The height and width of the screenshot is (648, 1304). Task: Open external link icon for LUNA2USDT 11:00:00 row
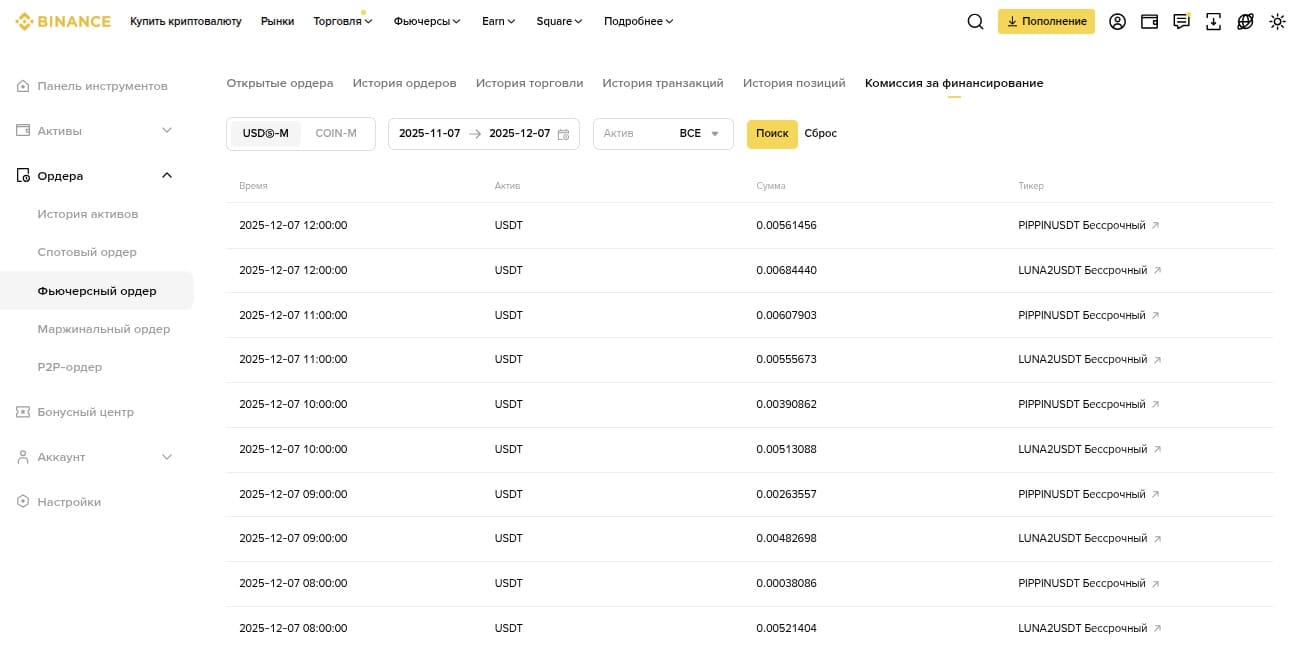point(1158,360)
